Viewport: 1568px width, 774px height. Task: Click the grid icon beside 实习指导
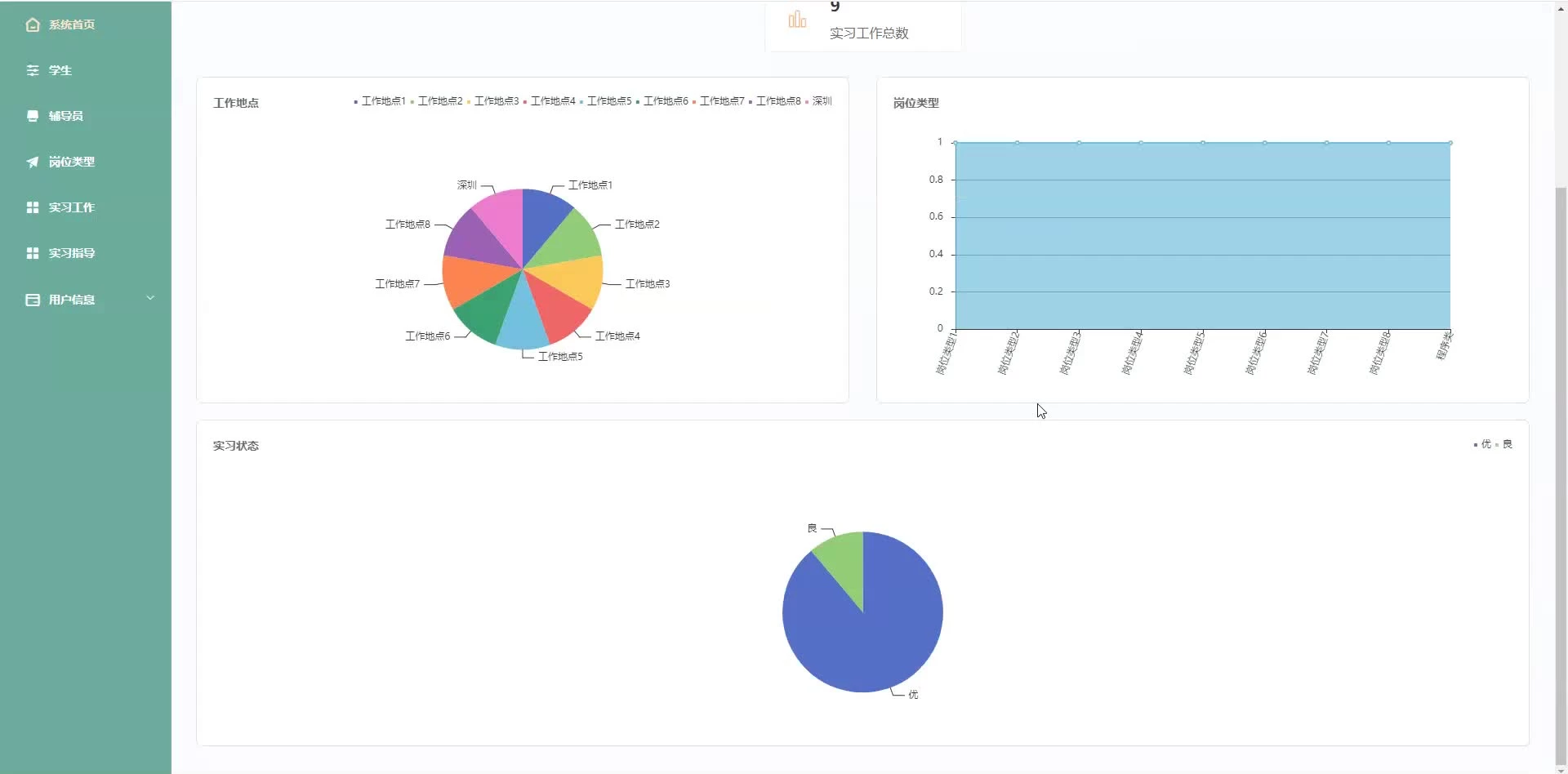click(33, 253)
